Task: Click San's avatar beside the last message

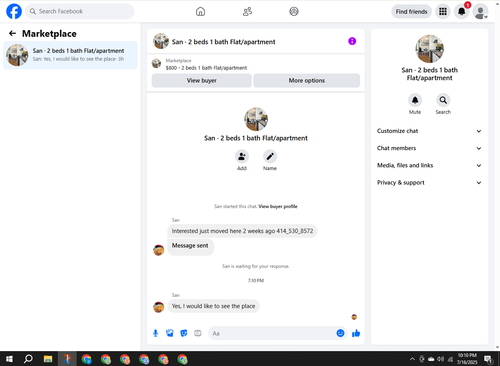Action: coord(159,307)
